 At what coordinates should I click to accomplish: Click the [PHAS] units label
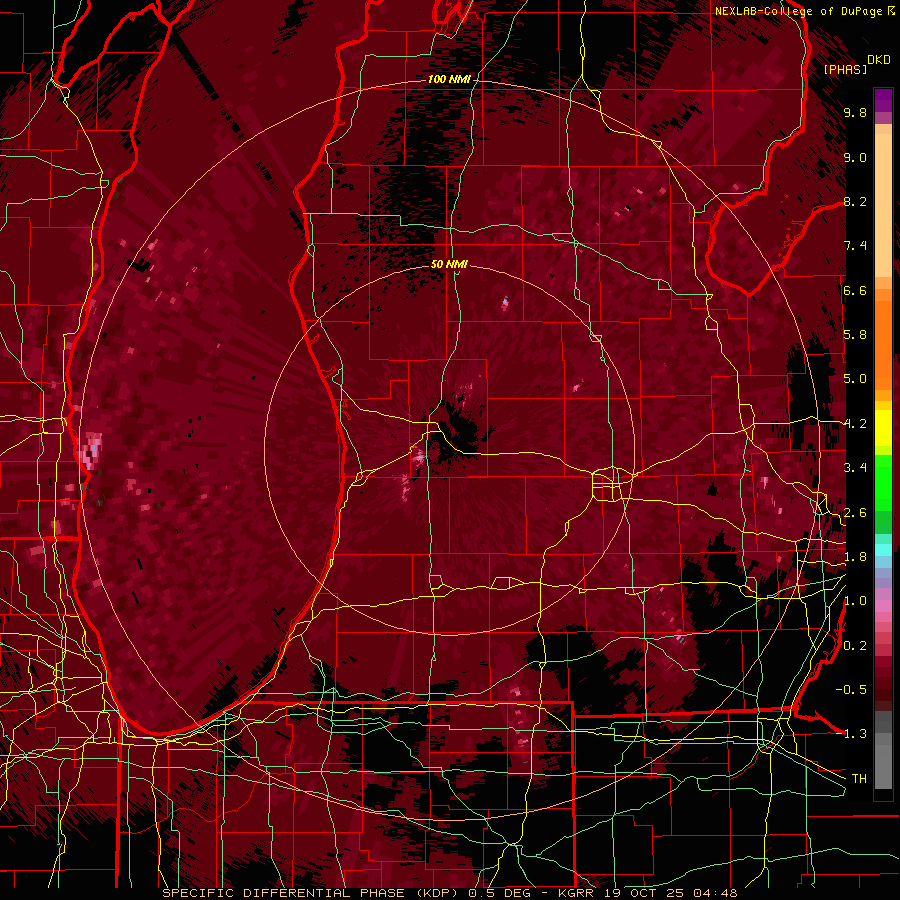coord(845,70)
